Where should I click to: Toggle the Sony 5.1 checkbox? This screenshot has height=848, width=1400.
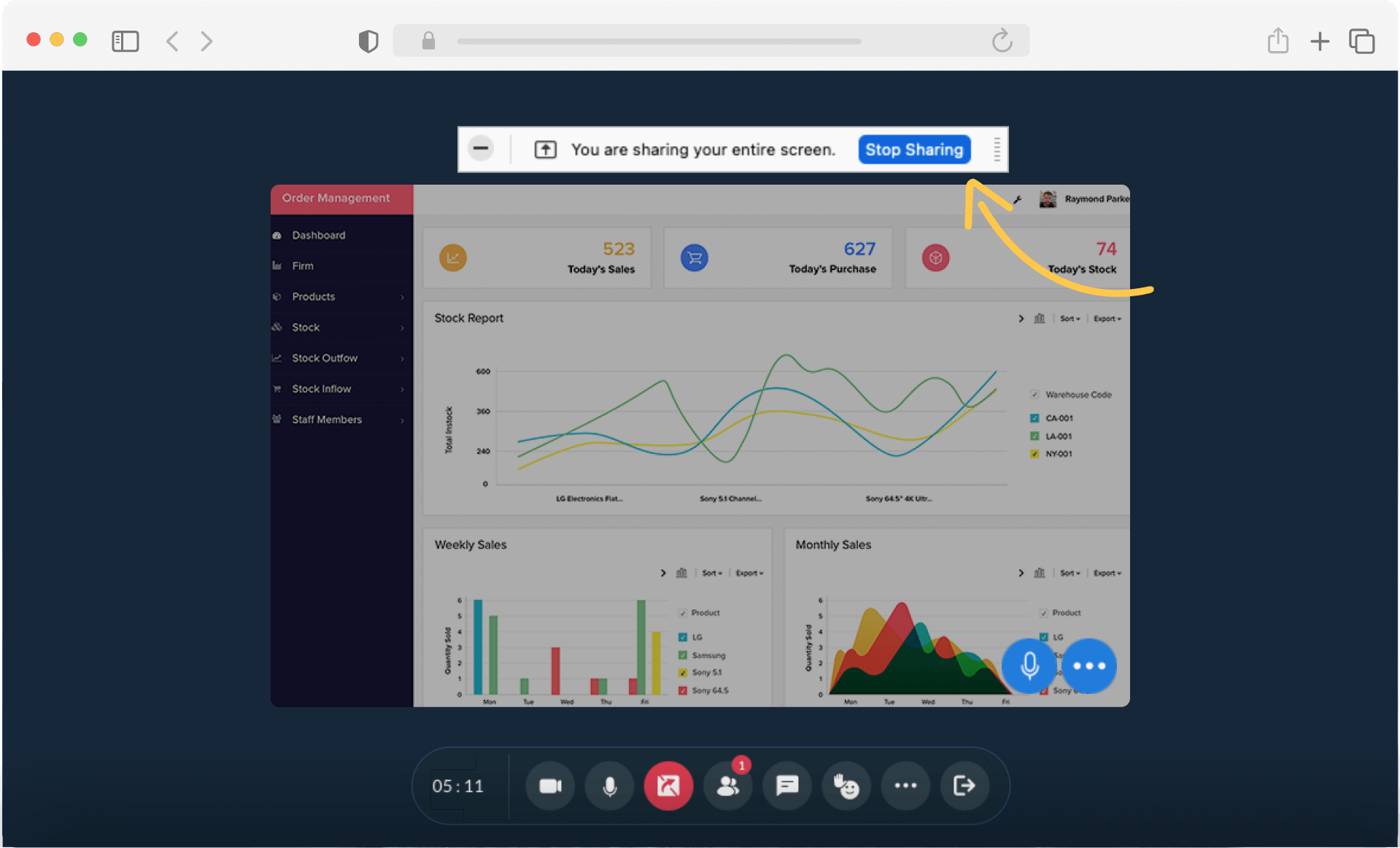coord(683,673)
